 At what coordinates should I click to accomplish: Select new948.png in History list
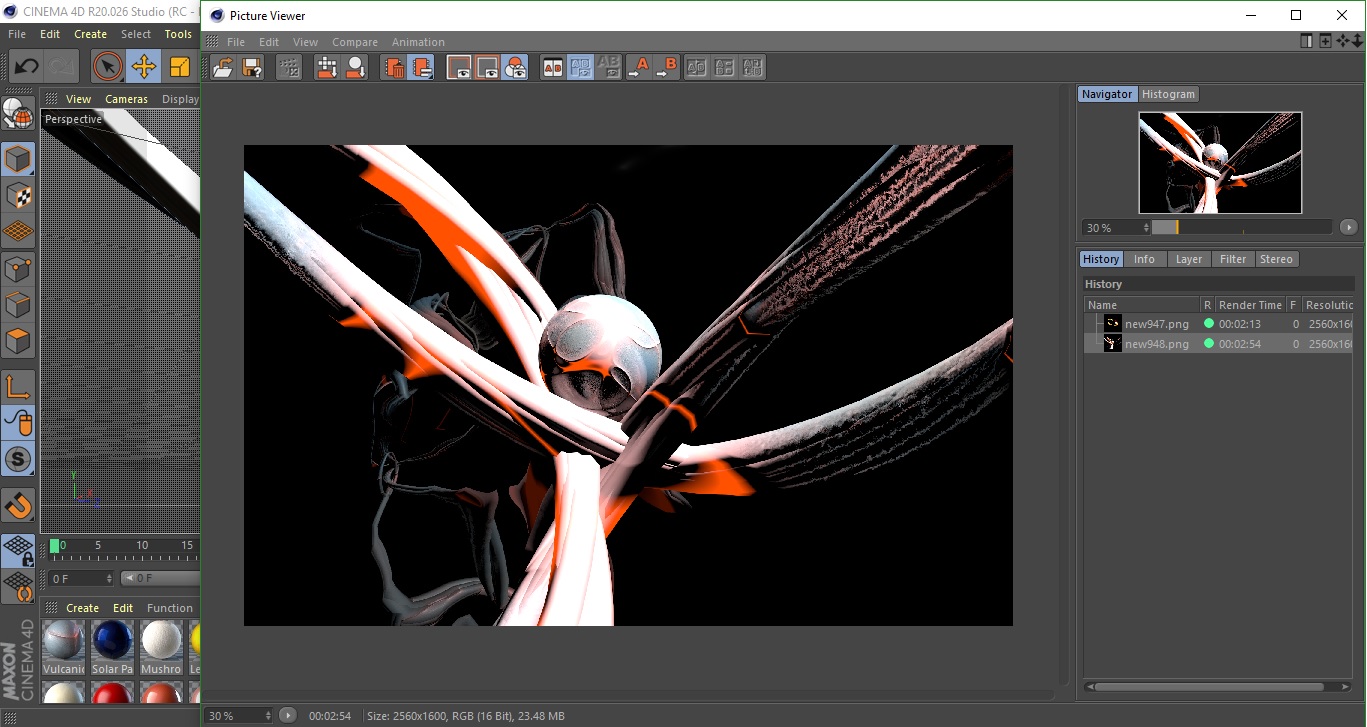click(x=1157, y=344)
